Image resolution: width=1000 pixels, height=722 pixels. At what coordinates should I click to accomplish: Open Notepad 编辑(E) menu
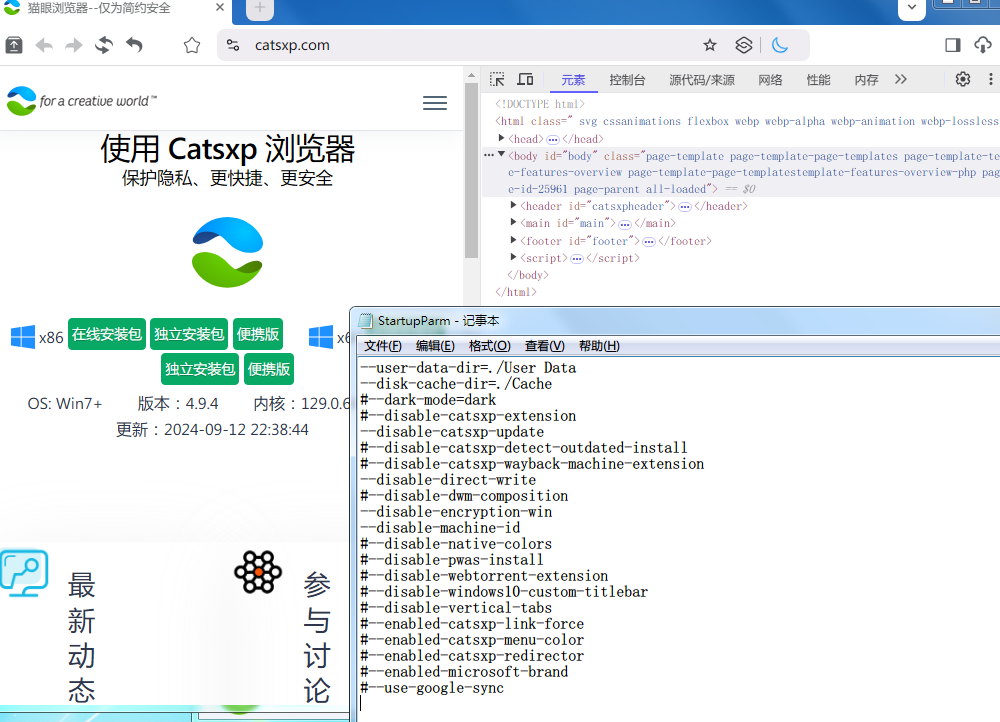pos(435,346)
